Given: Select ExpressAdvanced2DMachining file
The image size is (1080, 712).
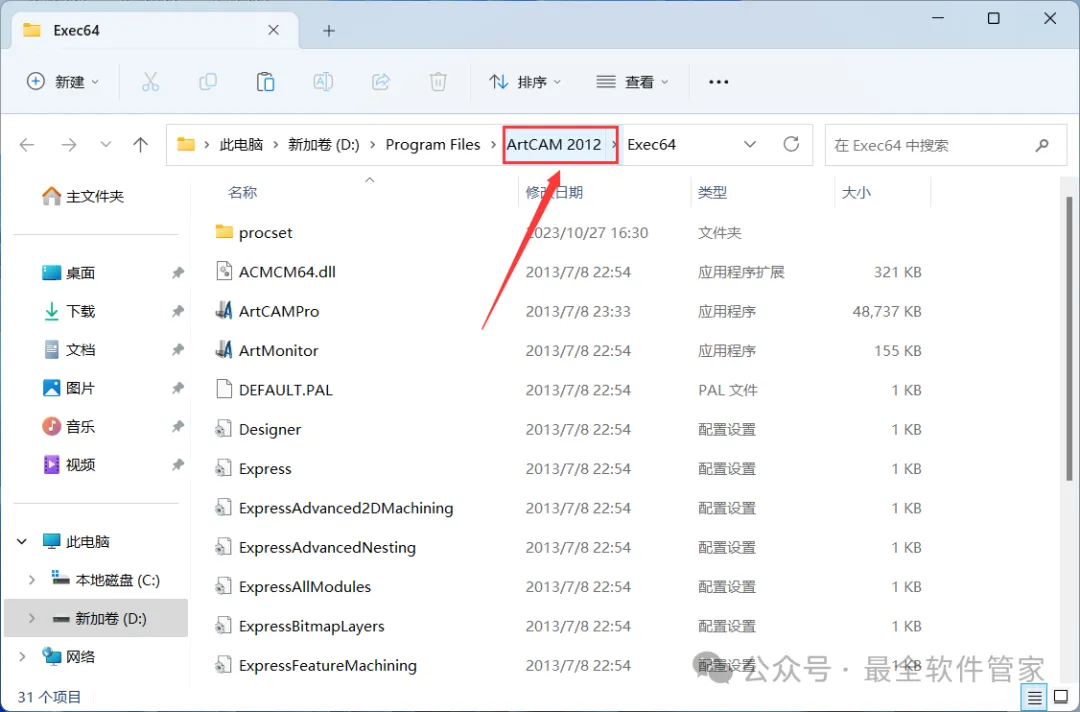Looking at the screenshot, I should click(346, 508).
